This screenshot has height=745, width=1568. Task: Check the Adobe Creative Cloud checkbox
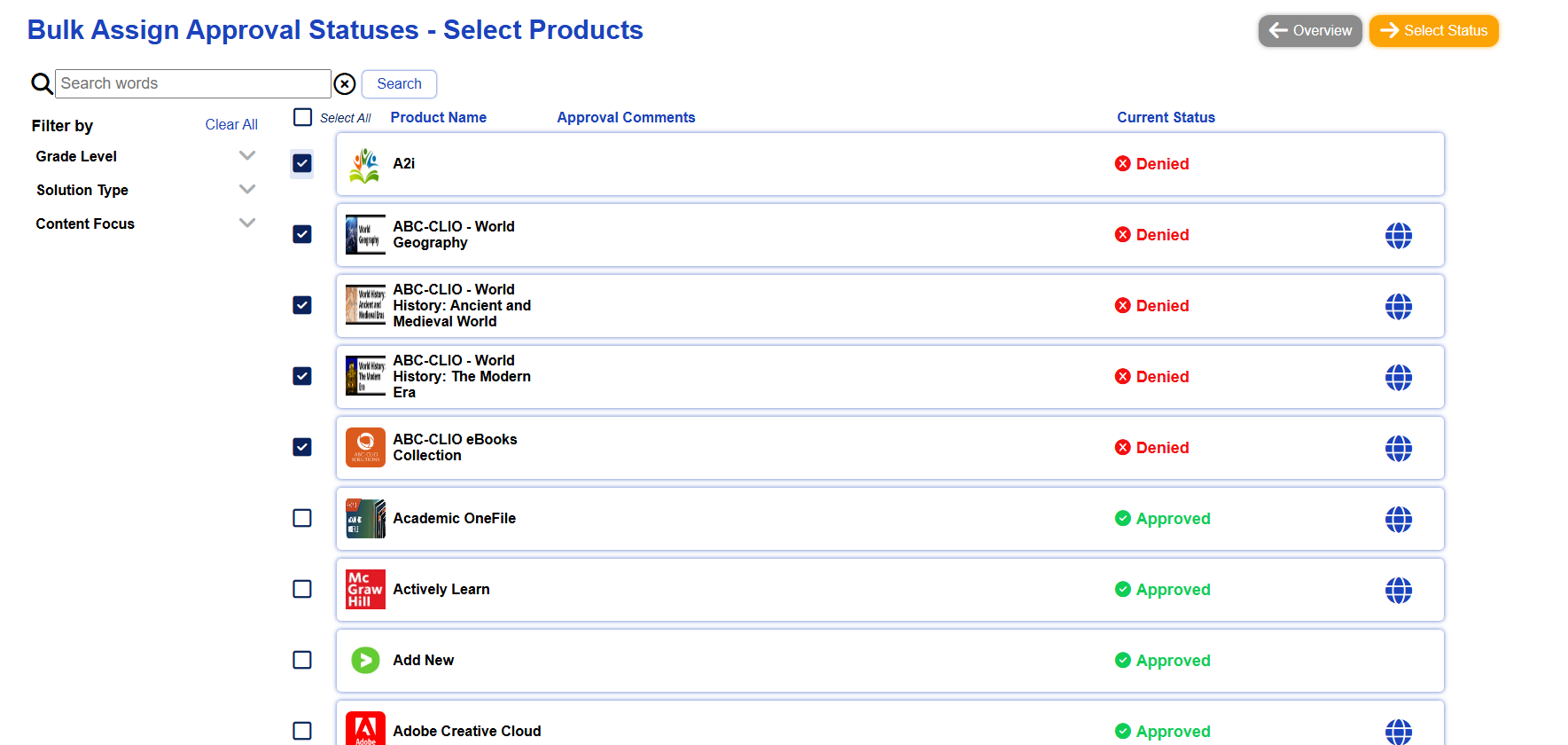click(x=302, y=731)
